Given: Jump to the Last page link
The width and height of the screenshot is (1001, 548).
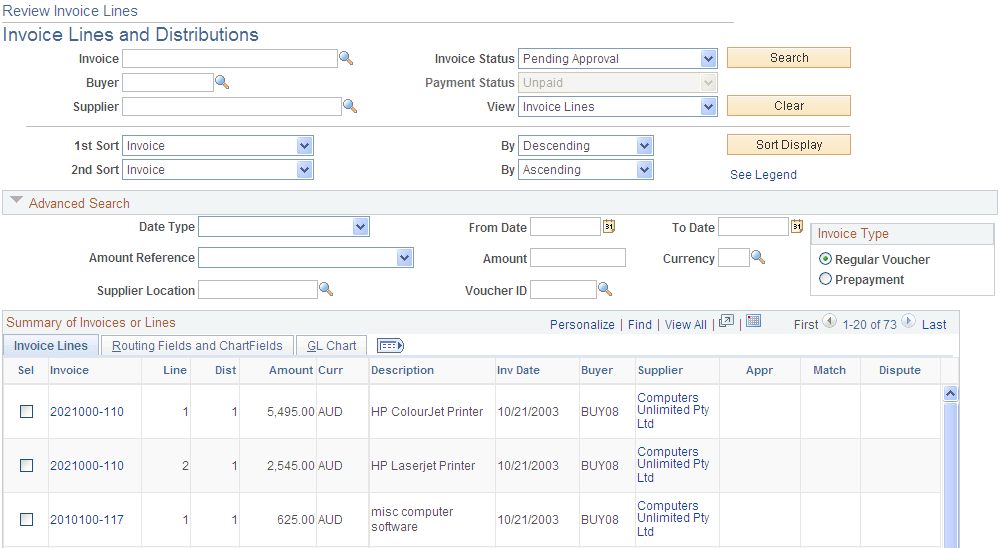Looking at the screenshot, I should 934,324.
